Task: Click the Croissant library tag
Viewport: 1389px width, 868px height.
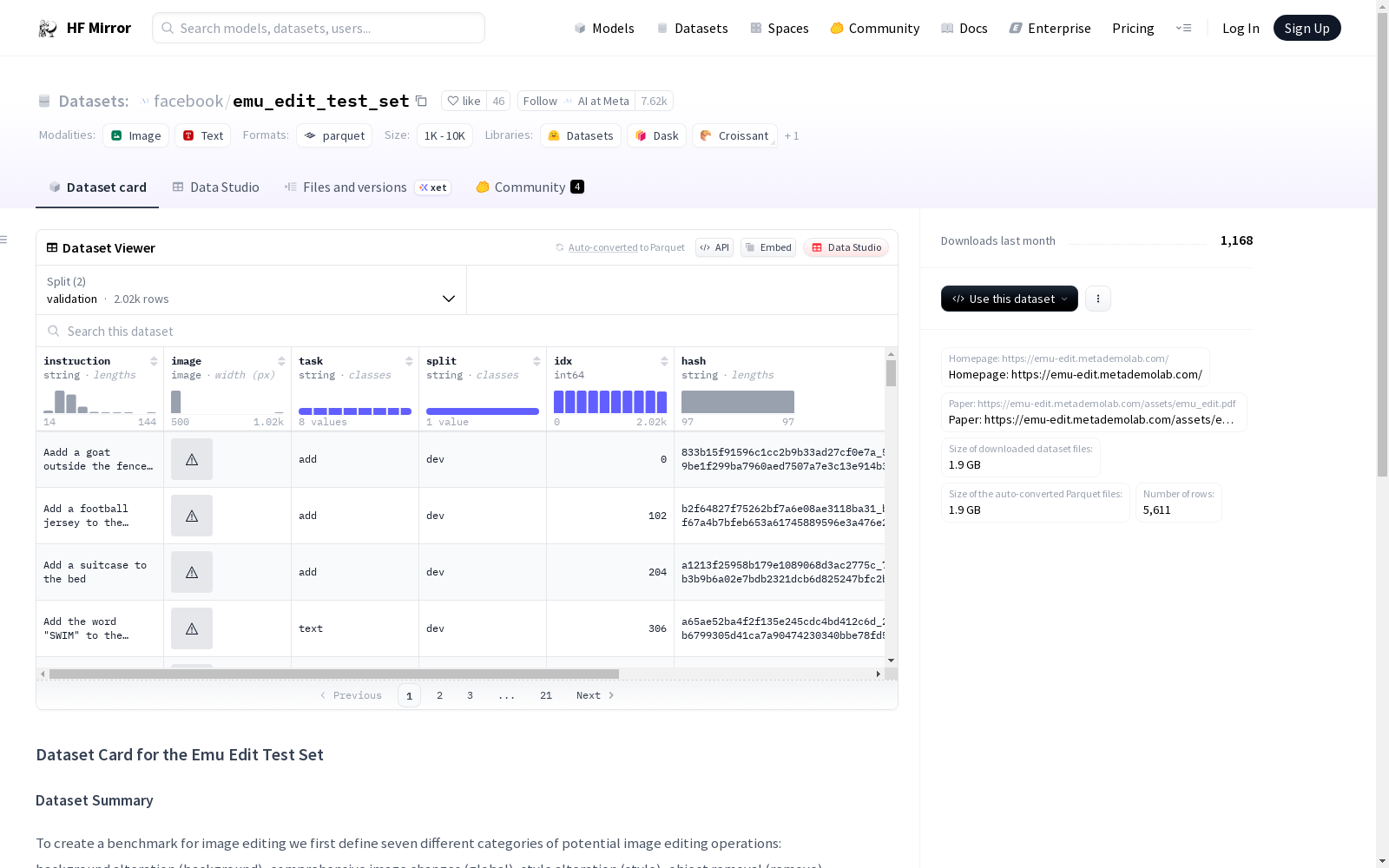Action: coord(734,135)
